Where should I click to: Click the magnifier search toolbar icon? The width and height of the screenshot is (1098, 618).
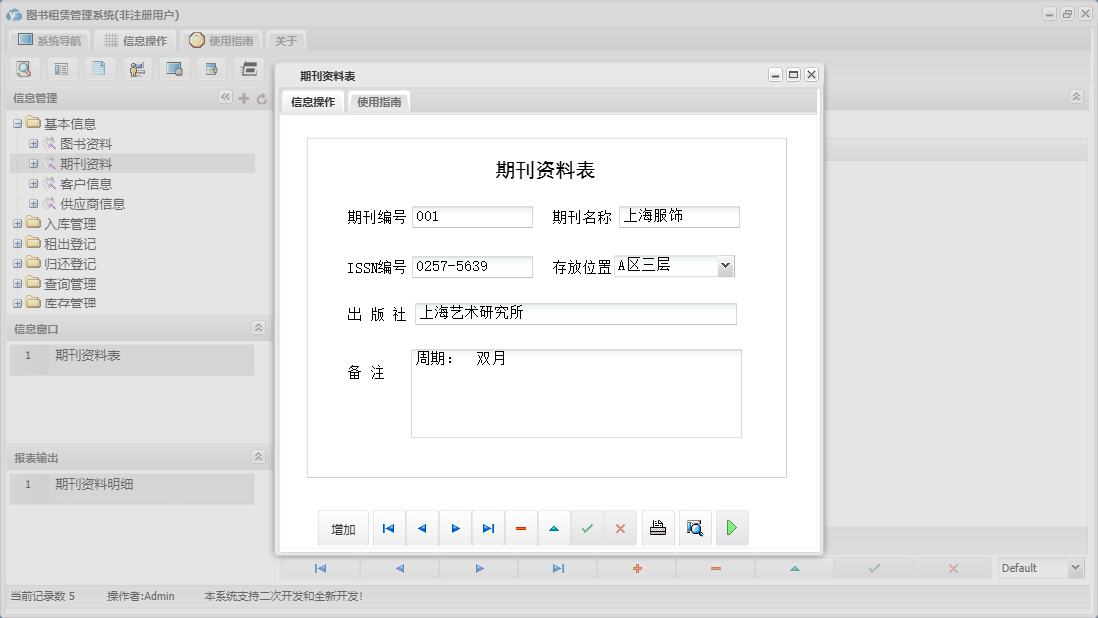click(x=24, y=68)
